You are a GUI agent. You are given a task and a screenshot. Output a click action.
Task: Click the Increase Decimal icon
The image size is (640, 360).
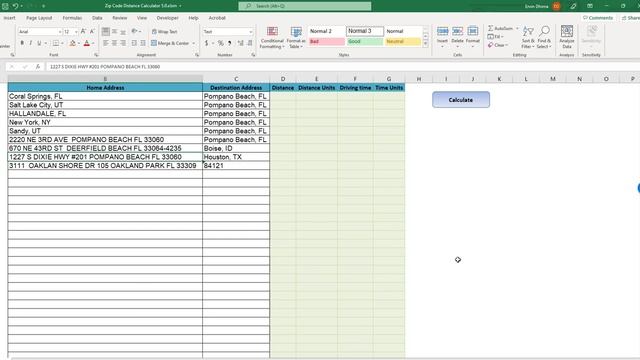[240, 43]
